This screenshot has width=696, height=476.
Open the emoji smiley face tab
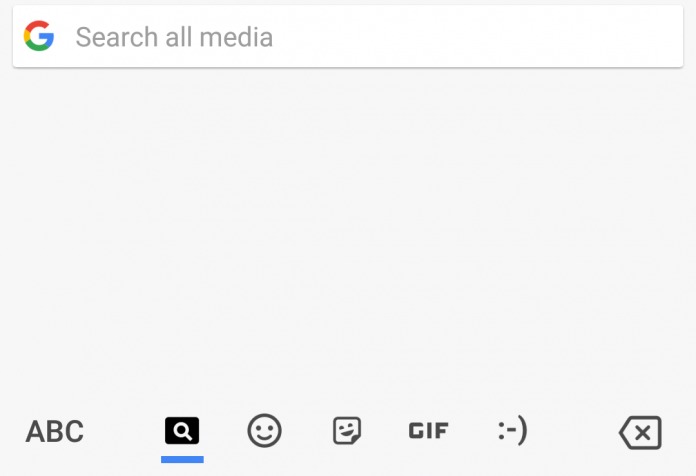[264, 432]
